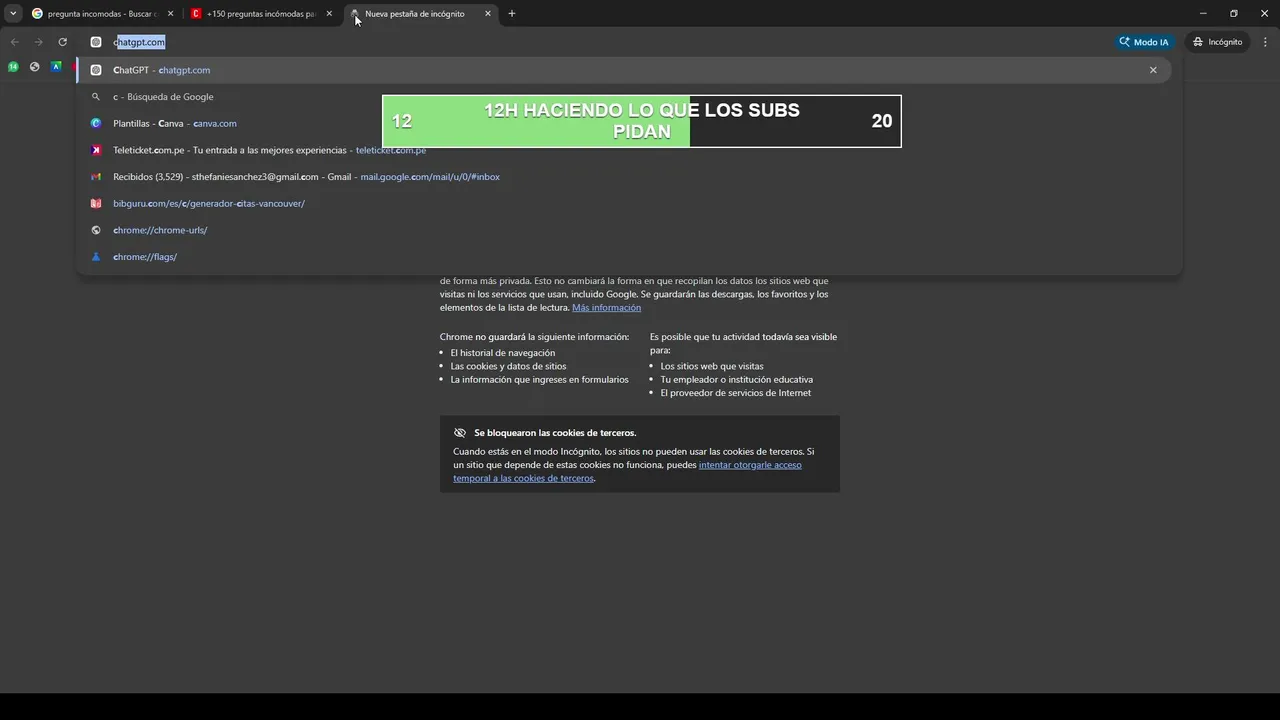Screen dimensions: 1280x720
Task: Click 'El historial de navegación' bullet text
Action: [x=502, y=353]
